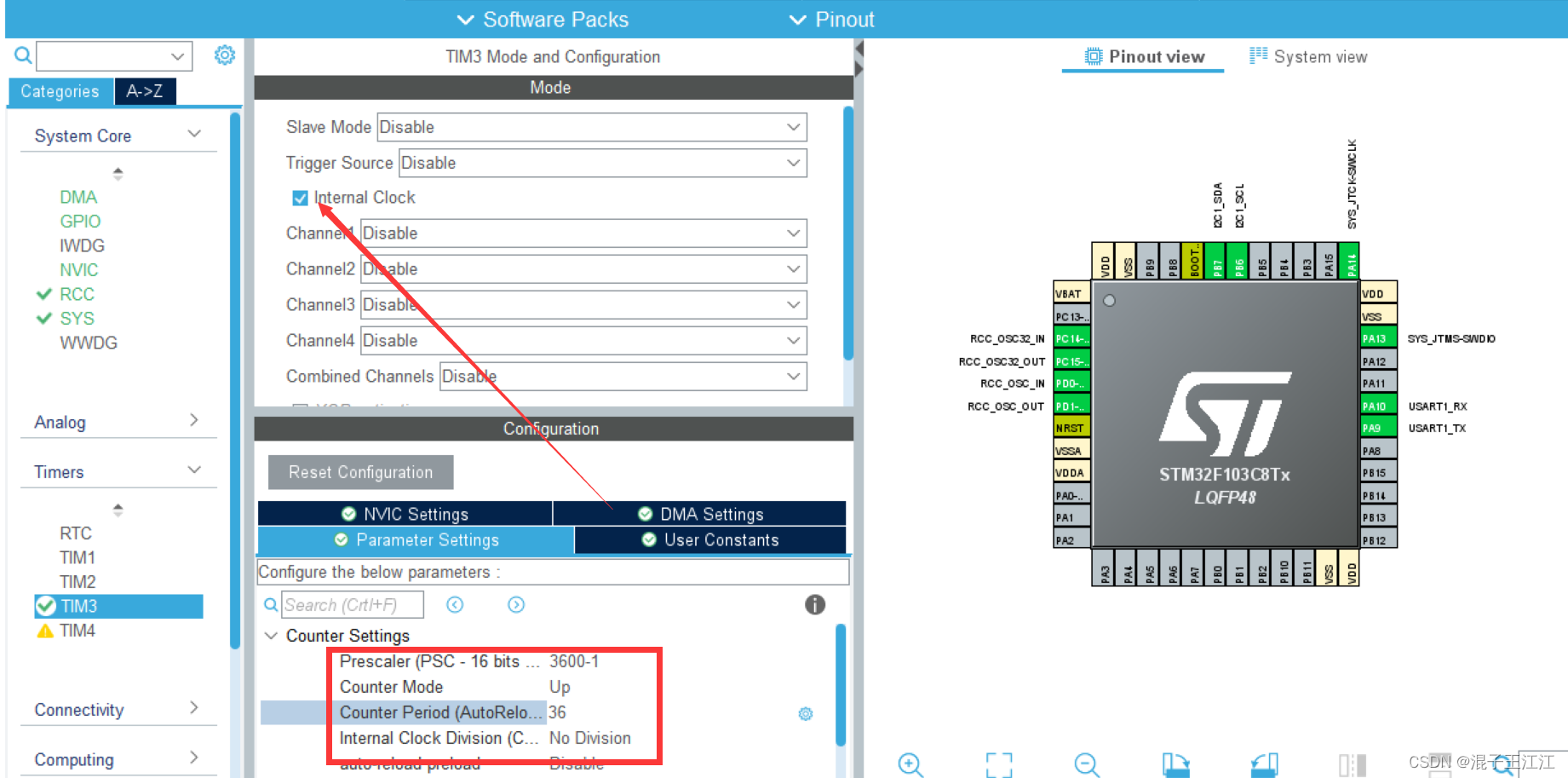Click the Reset Configuration button
Image resolution: width=1568 pixels, height=778 pixels.
(360, 472)
